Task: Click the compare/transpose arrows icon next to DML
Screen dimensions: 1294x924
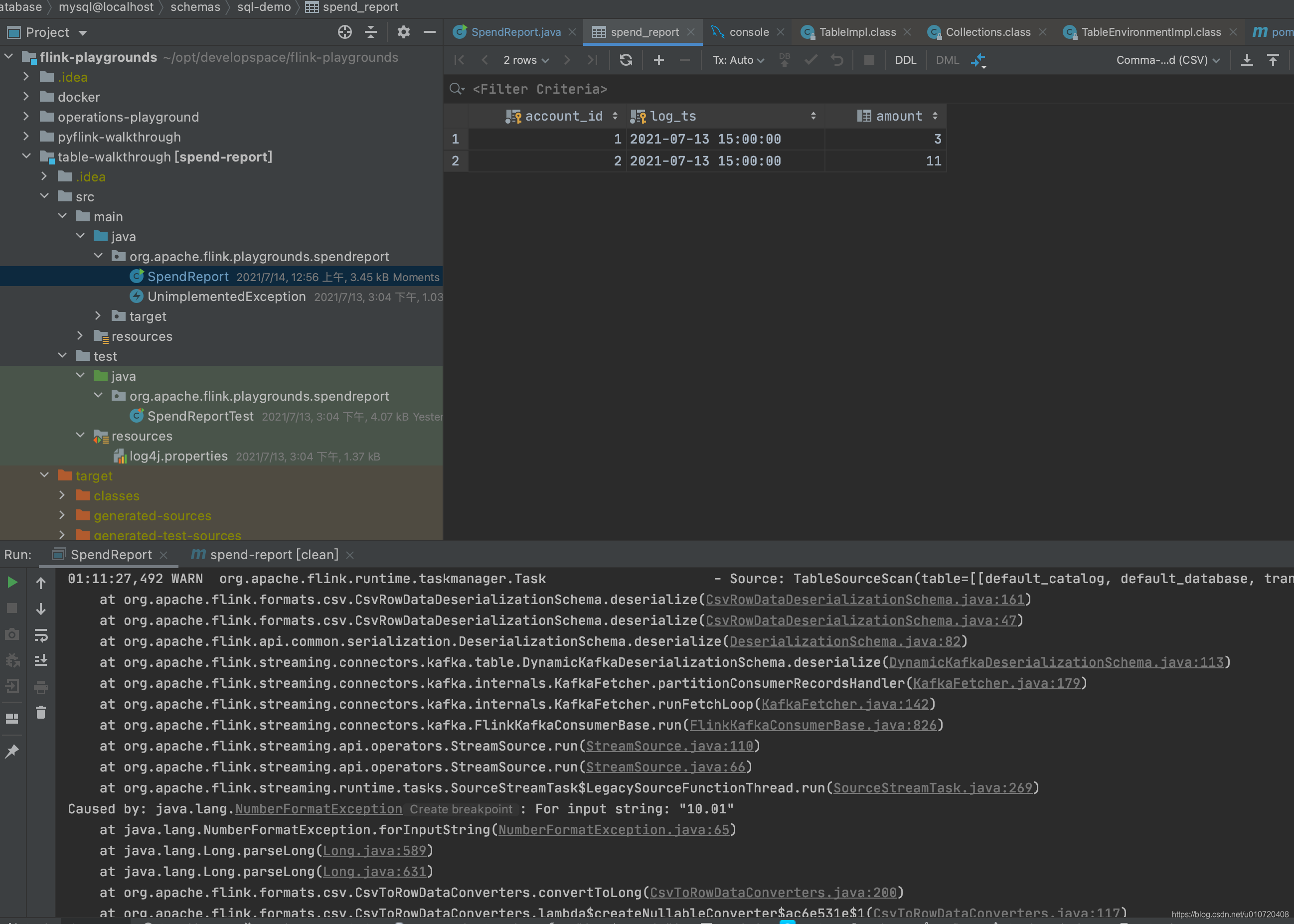Action: 978,60
